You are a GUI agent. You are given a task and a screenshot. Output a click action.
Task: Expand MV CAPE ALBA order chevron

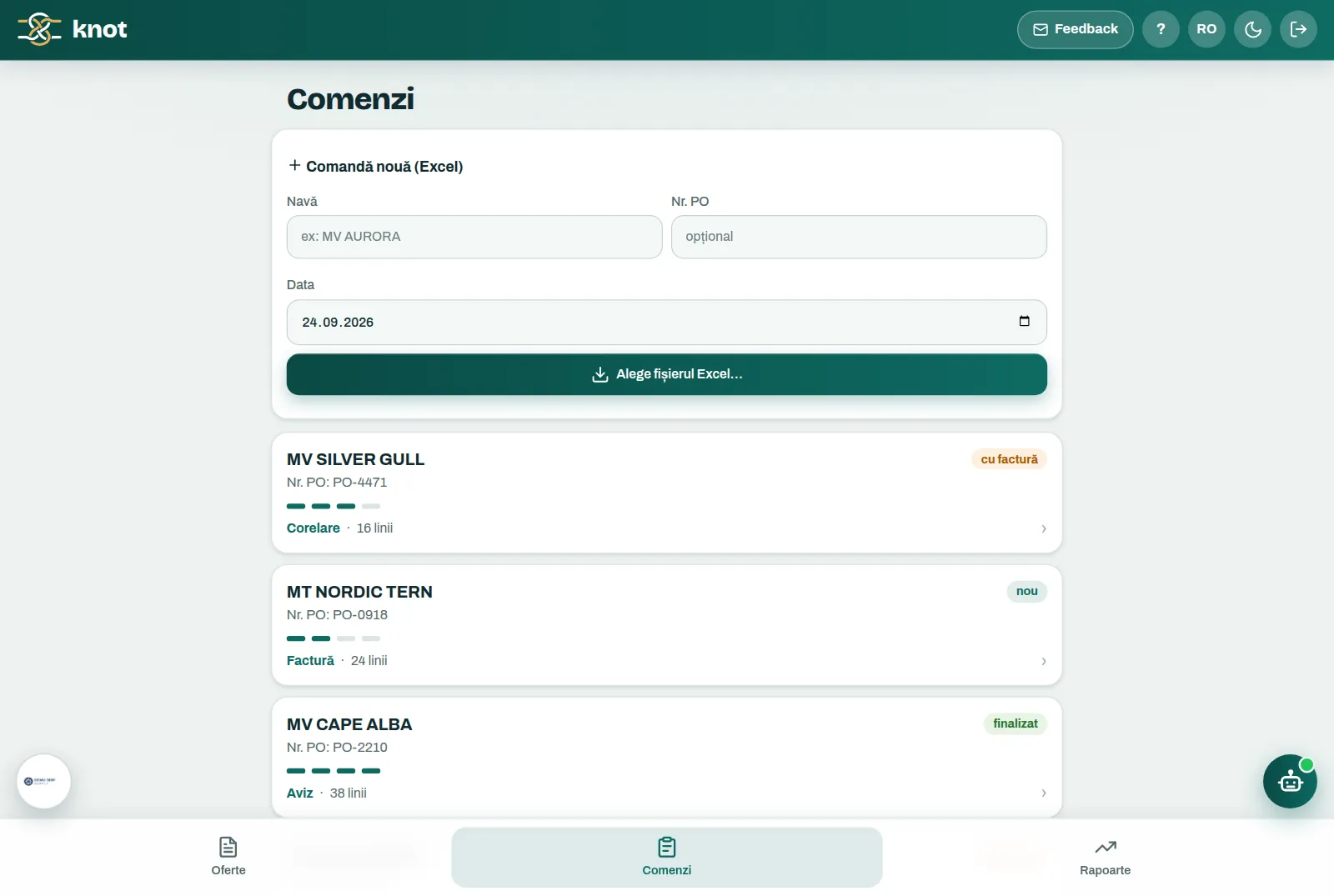pyautogui.click(x=1043, y=793)
